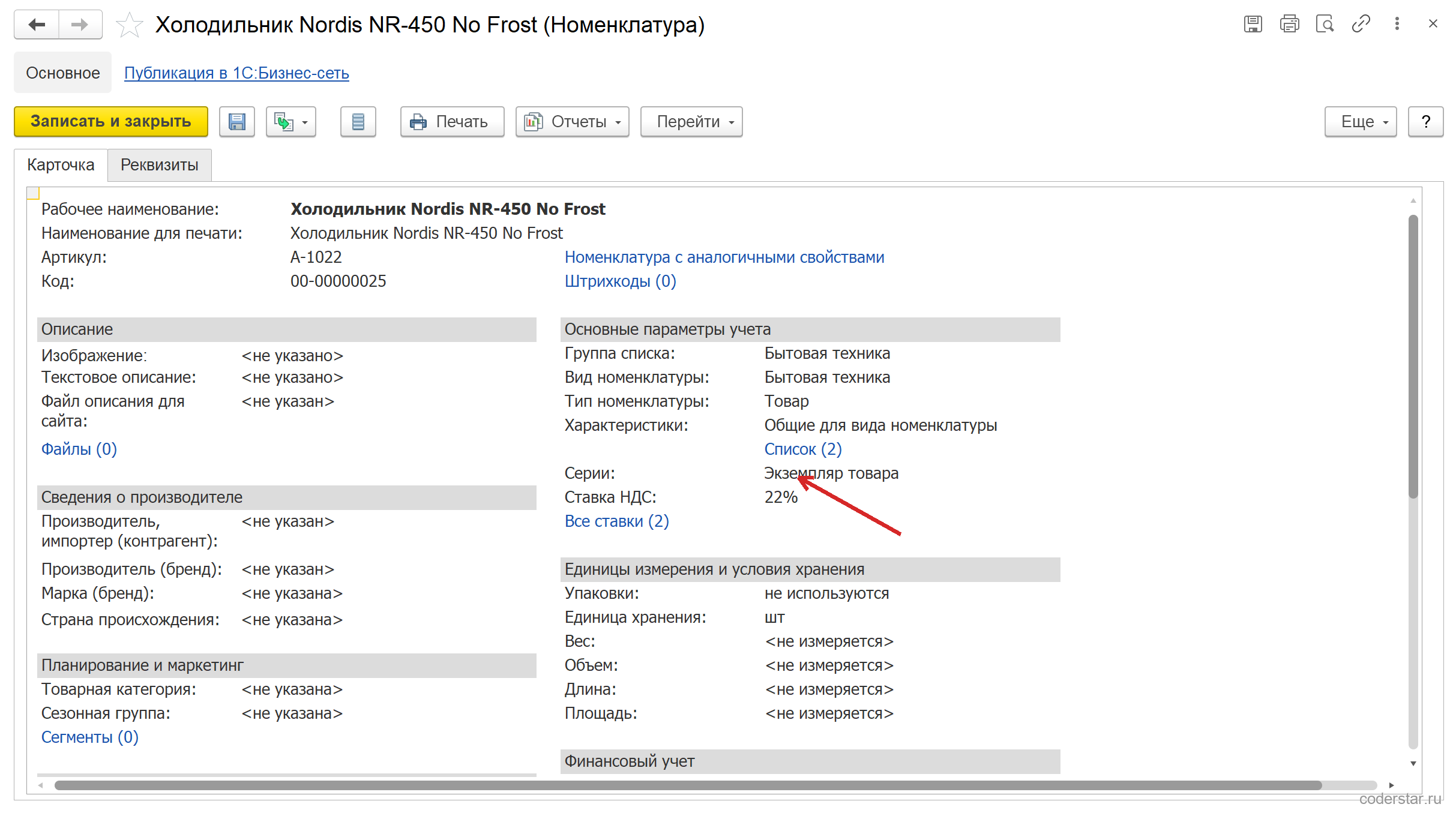Click the bold Холодильник Nordis NR-450 working name
This screenshot has width=1456, height=813.
[x=448, y=209]
